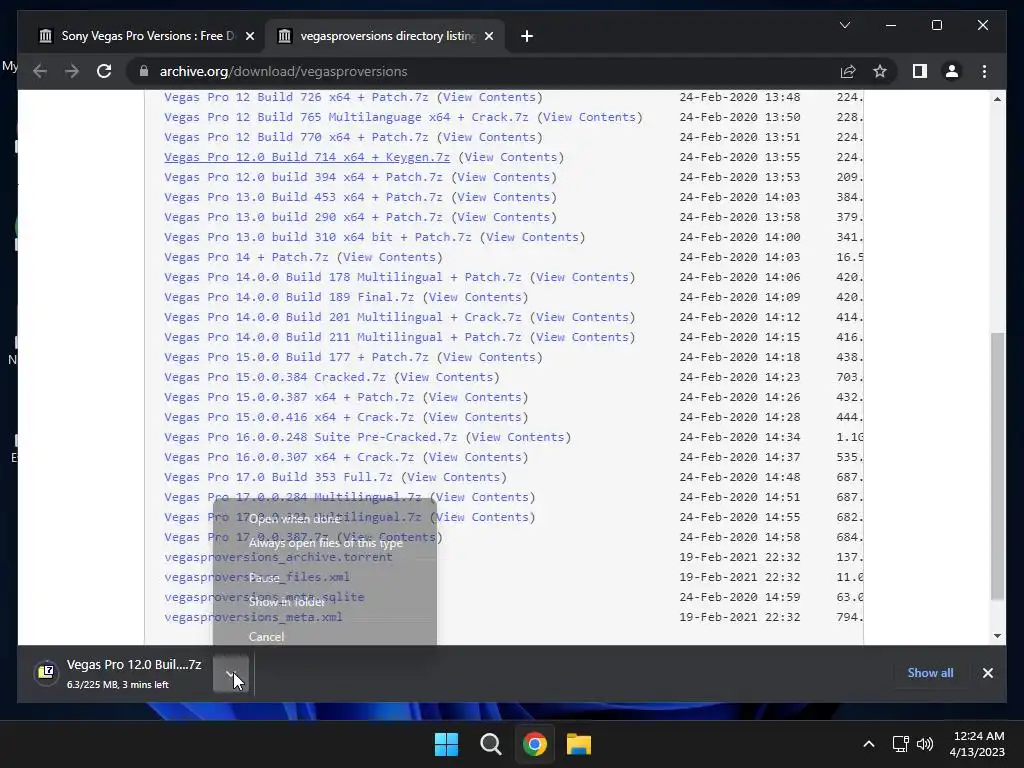Bookmark this page with the star icon
The height and width of the screenshot is (768, 1024).
(x=880, y=71)
